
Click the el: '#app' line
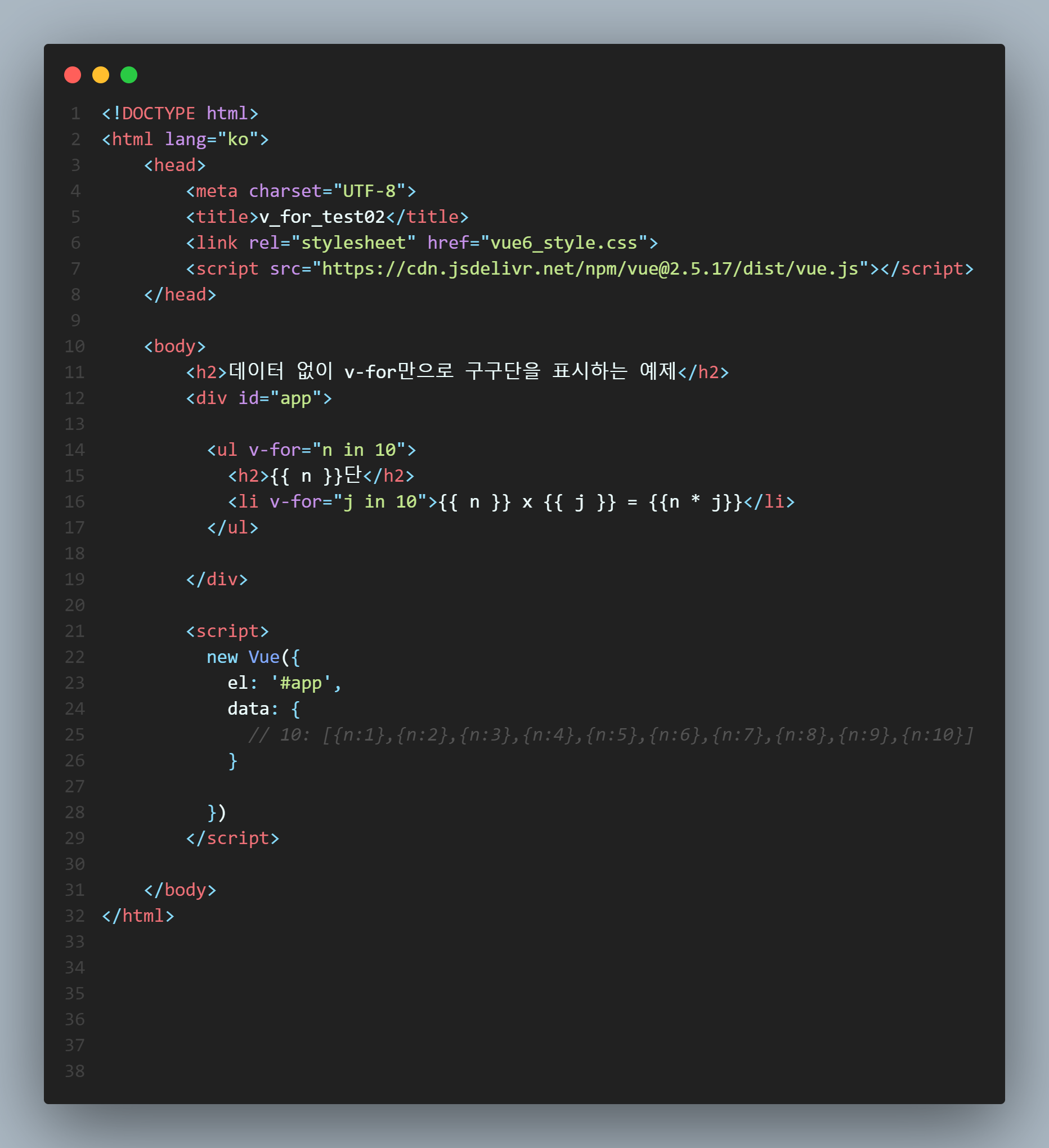[x=285, y=683]
